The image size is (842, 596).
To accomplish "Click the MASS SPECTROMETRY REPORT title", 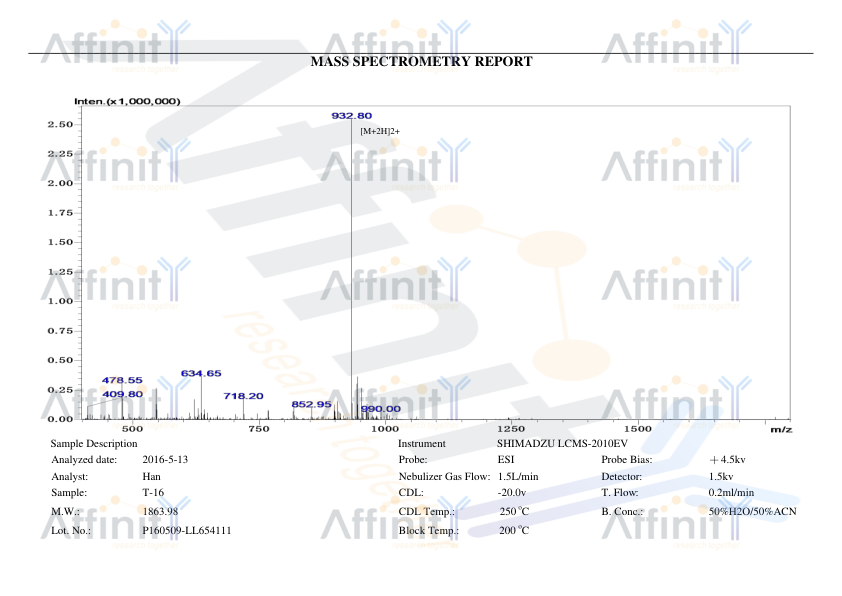I will [x=422, y=61].
